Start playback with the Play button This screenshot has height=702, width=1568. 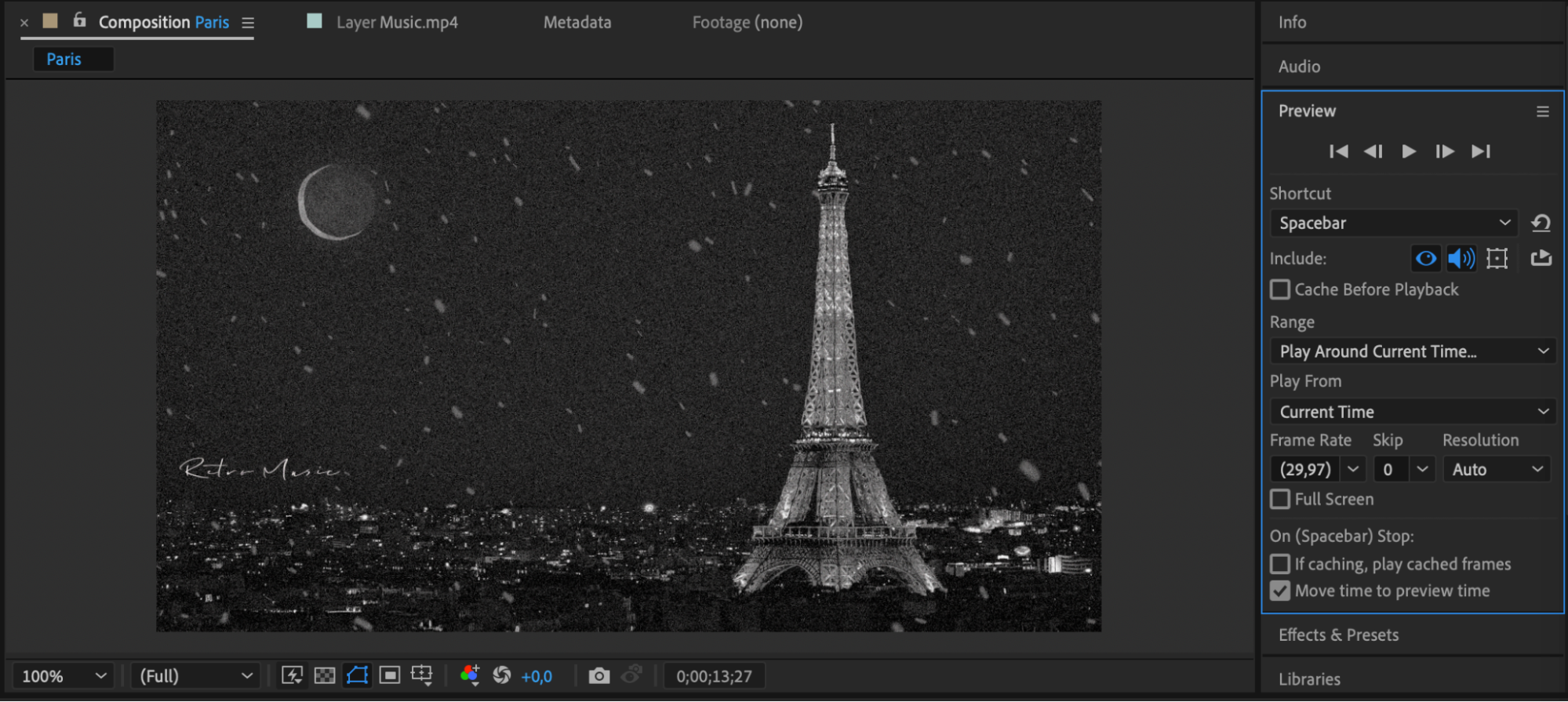pyautogui.click(x=1409, y=151)
